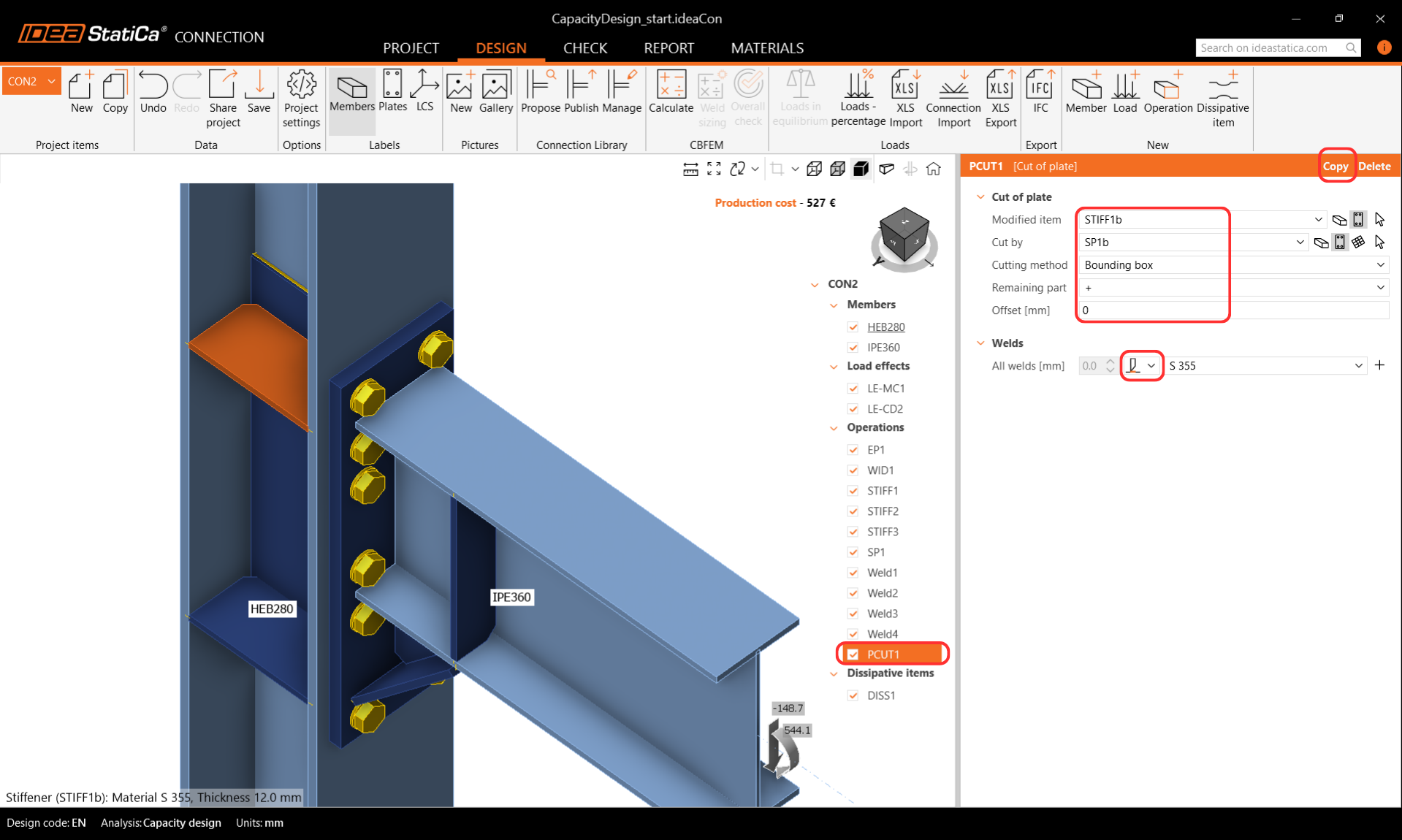1402x840 pixels.
Task: Toggle the WID1 operation checkbox
Action: pyautogui.click(x=853, y=470)
